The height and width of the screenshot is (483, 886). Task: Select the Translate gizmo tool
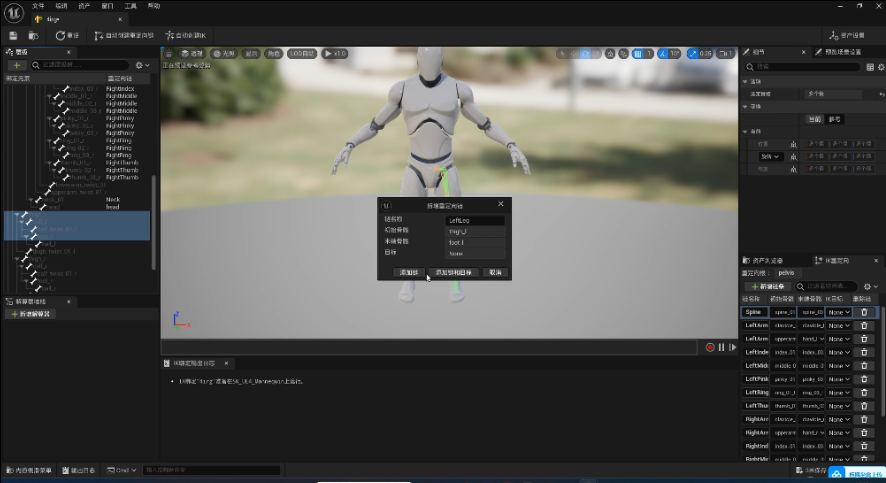click(574, 54)
